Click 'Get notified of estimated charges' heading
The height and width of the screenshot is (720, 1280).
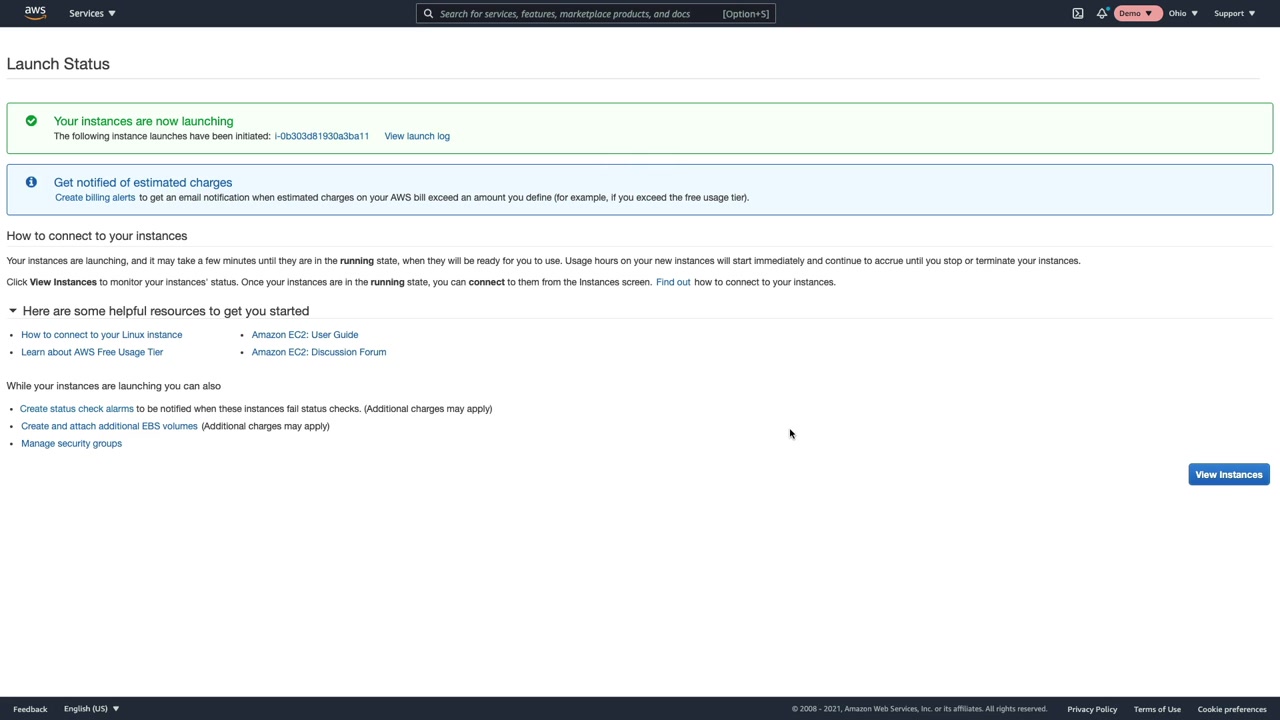point(143,182)
